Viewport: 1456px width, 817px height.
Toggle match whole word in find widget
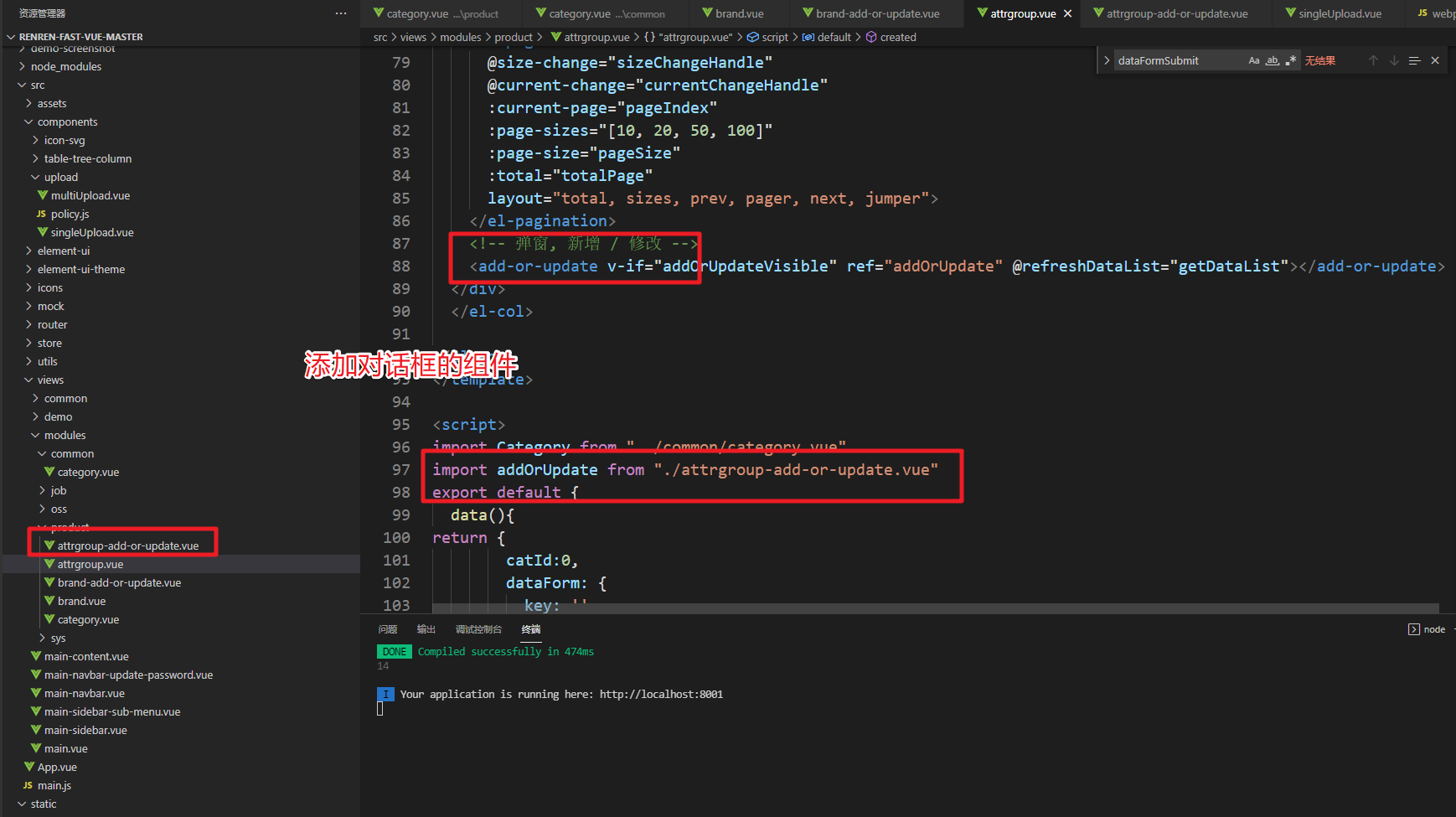click(x=1273, y=60)
